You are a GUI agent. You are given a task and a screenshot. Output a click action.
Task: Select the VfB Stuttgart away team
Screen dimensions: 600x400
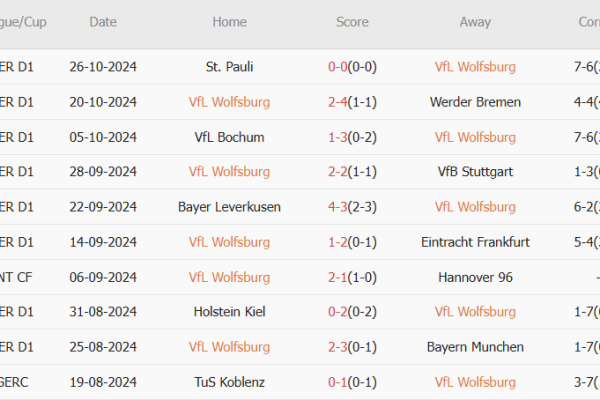point(475,172)
